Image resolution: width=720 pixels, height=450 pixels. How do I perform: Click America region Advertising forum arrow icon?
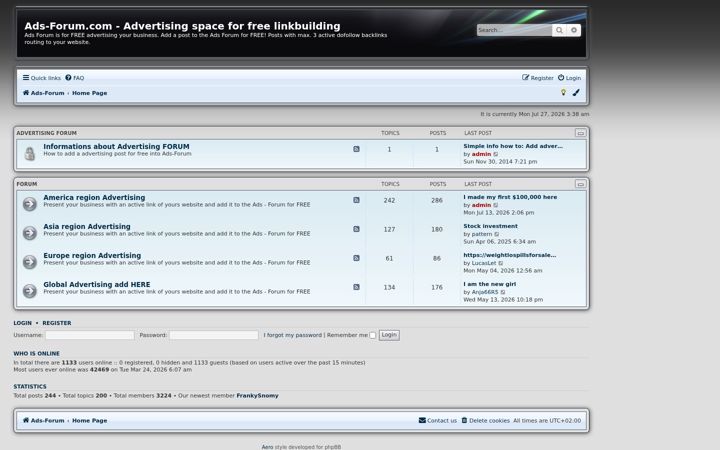(x=30, y=204)
